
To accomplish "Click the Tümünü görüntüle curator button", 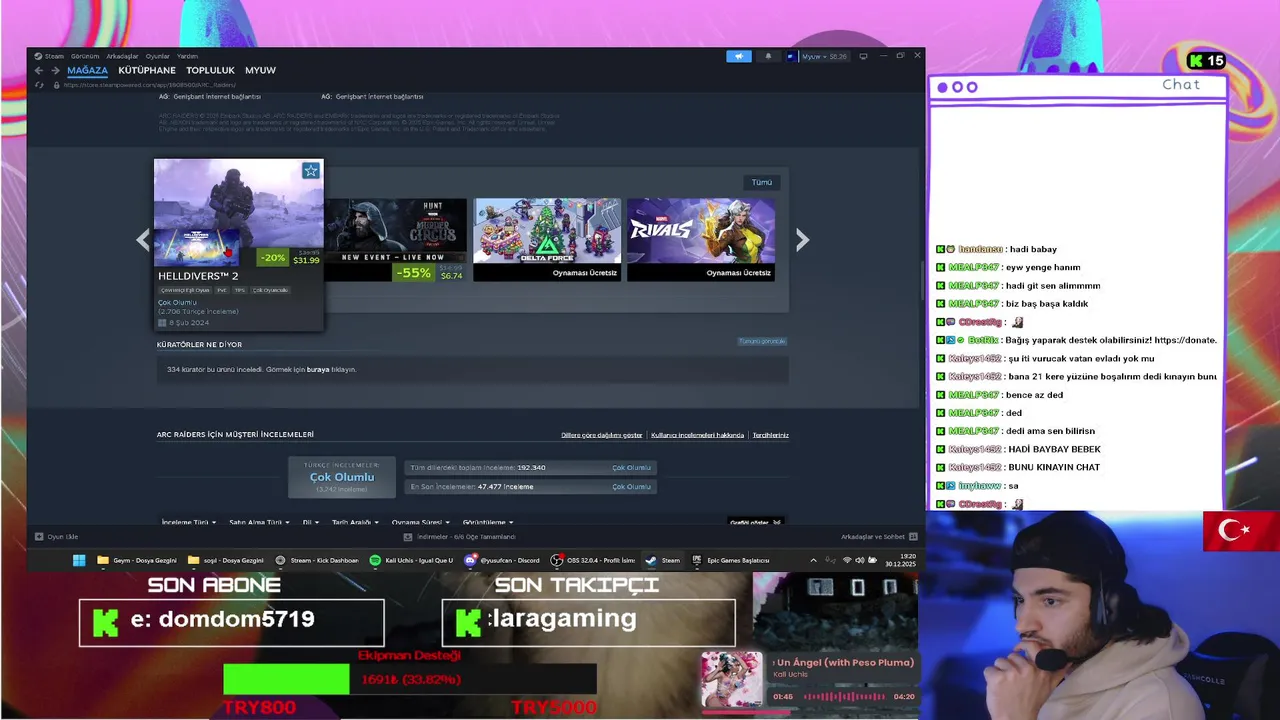I will coord(762,341).
